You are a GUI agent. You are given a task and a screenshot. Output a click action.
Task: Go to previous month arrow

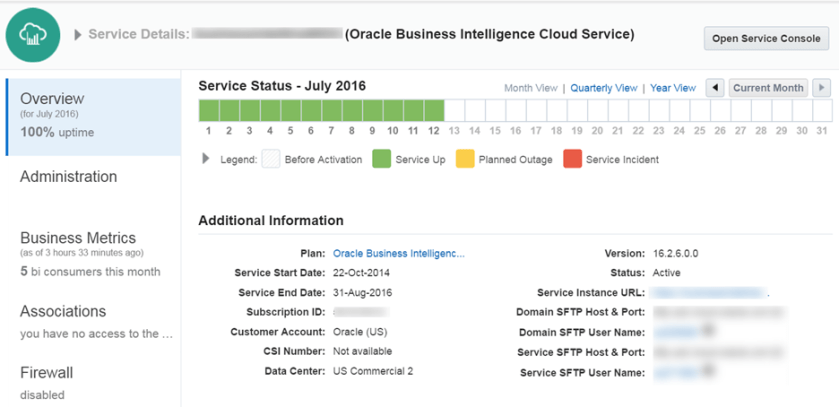pyautogui.click(x=715, y=88)
